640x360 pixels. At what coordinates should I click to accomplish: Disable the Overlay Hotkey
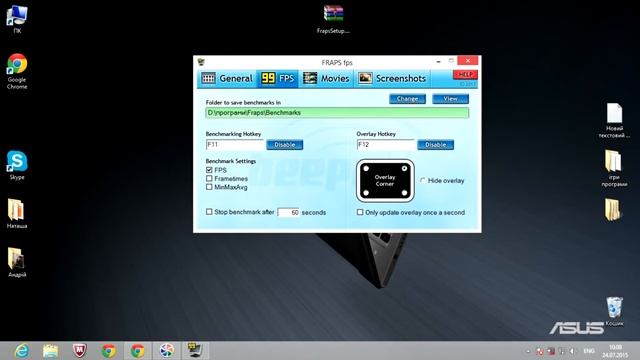click(x=436, y=145)
